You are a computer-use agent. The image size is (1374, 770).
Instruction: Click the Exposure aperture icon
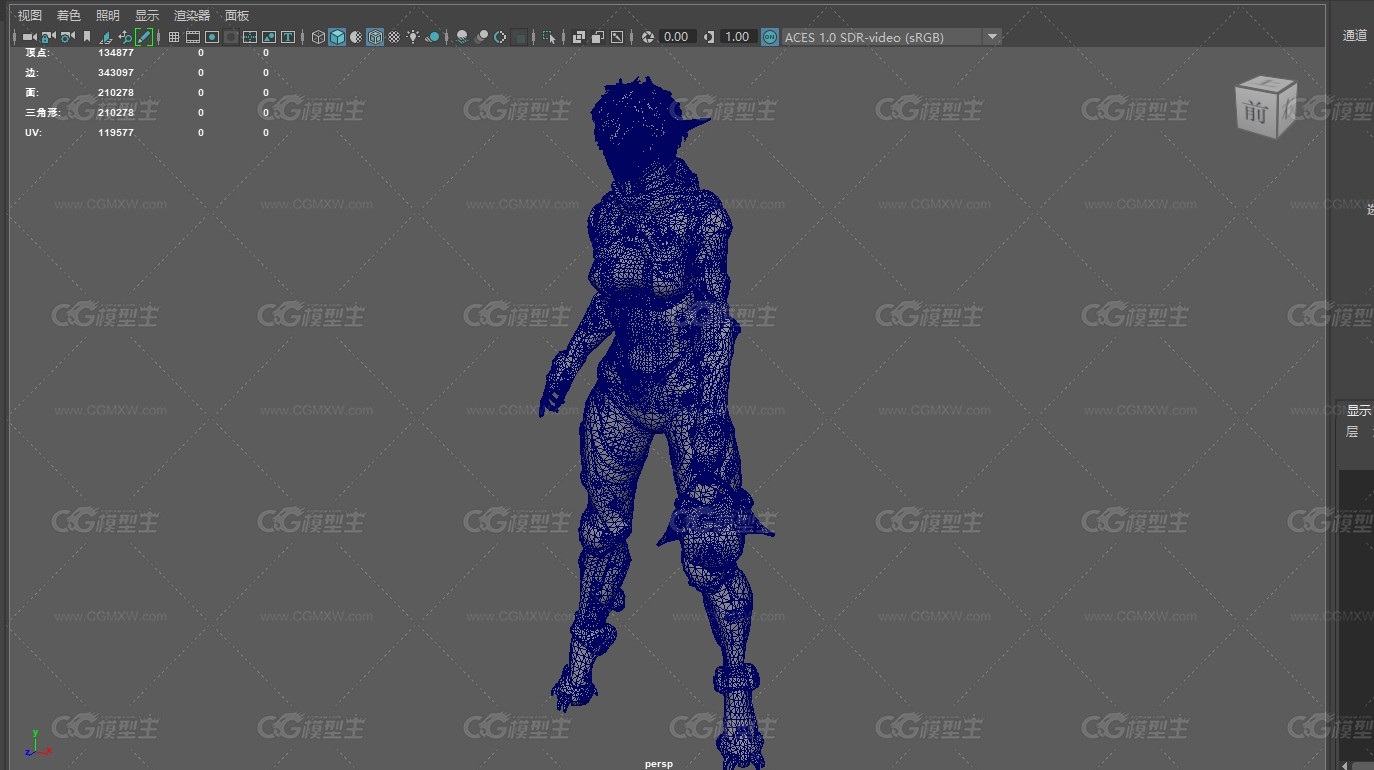(x=648, y=37)
